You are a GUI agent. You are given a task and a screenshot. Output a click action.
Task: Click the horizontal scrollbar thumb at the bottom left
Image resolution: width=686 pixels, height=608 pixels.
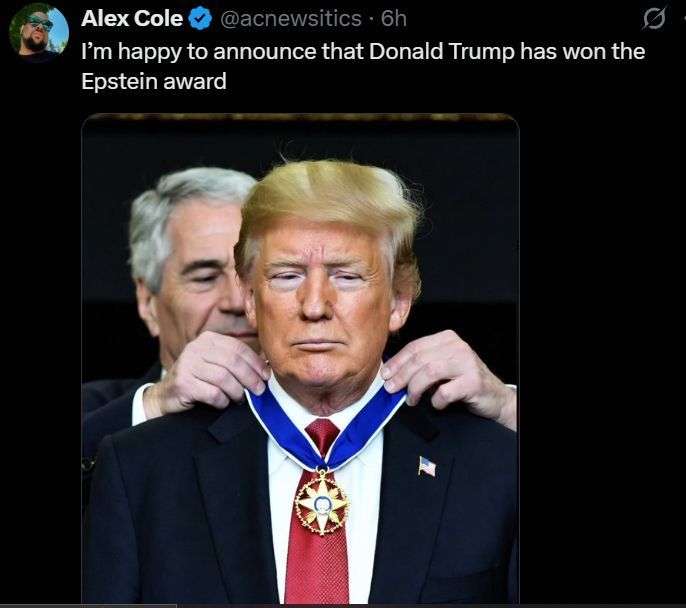(88, 606)
